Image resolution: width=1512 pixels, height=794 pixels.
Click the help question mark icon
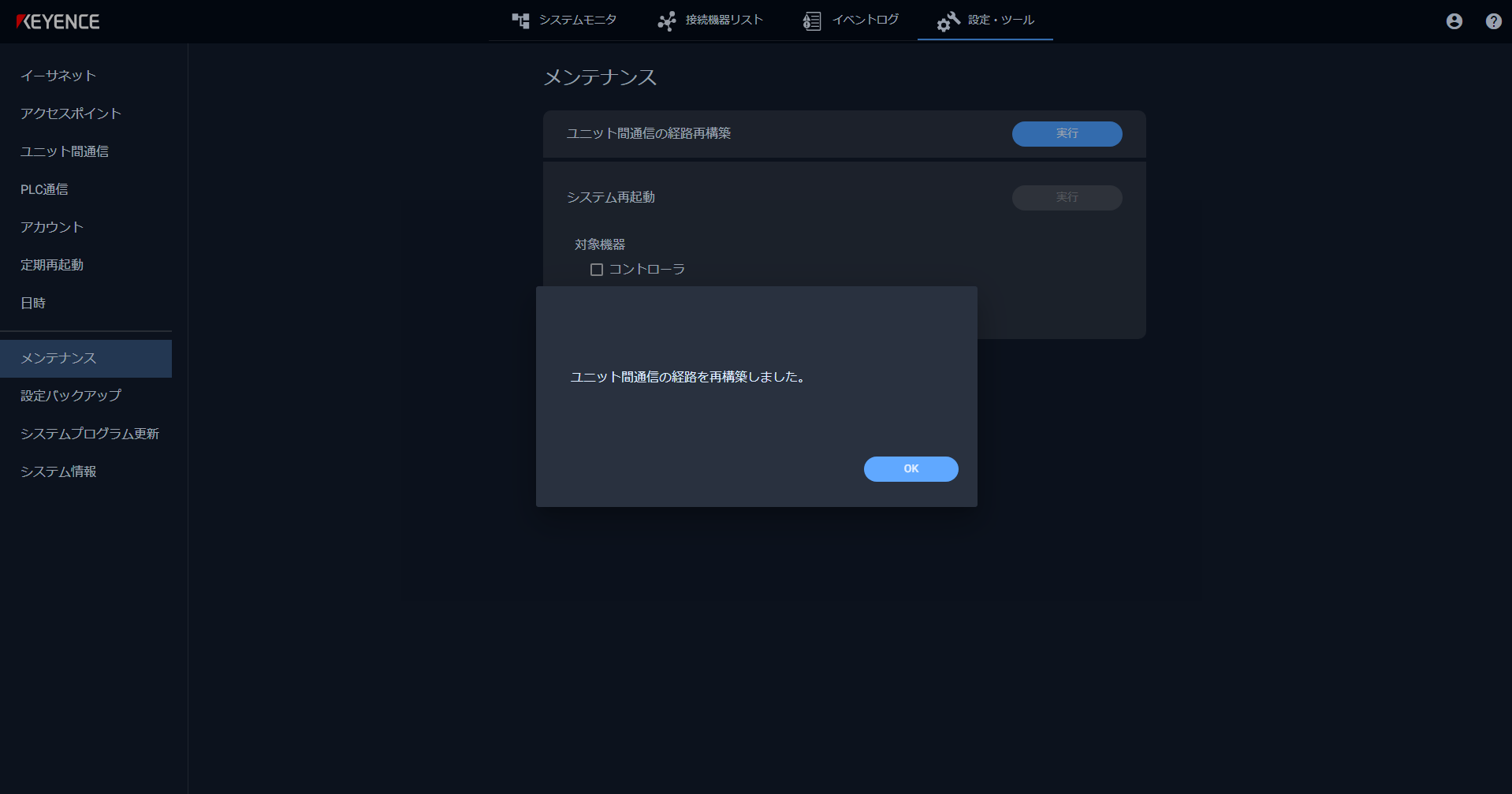click(1492, 21)
